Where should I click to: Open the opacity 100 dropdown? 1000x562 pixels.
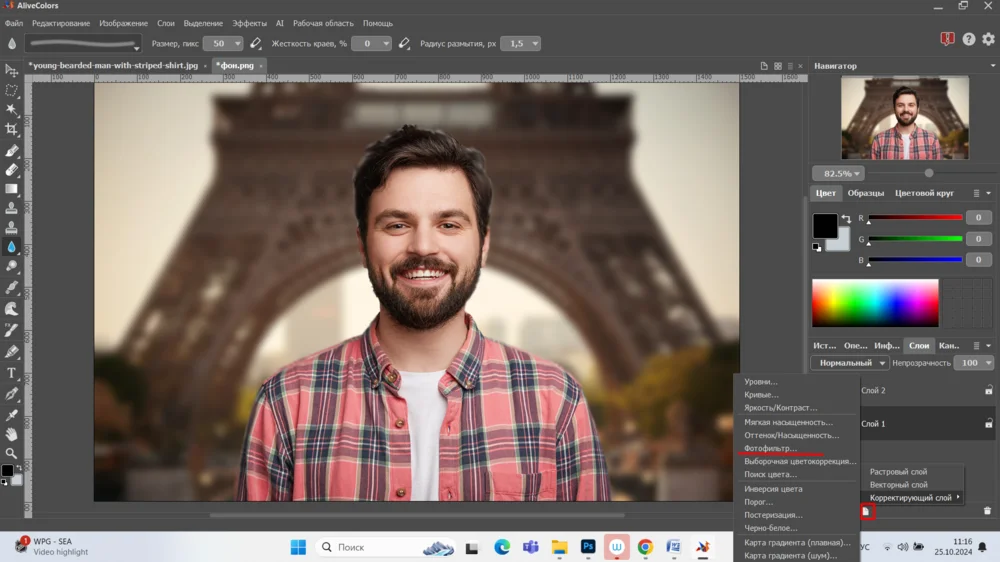point(989,363)
